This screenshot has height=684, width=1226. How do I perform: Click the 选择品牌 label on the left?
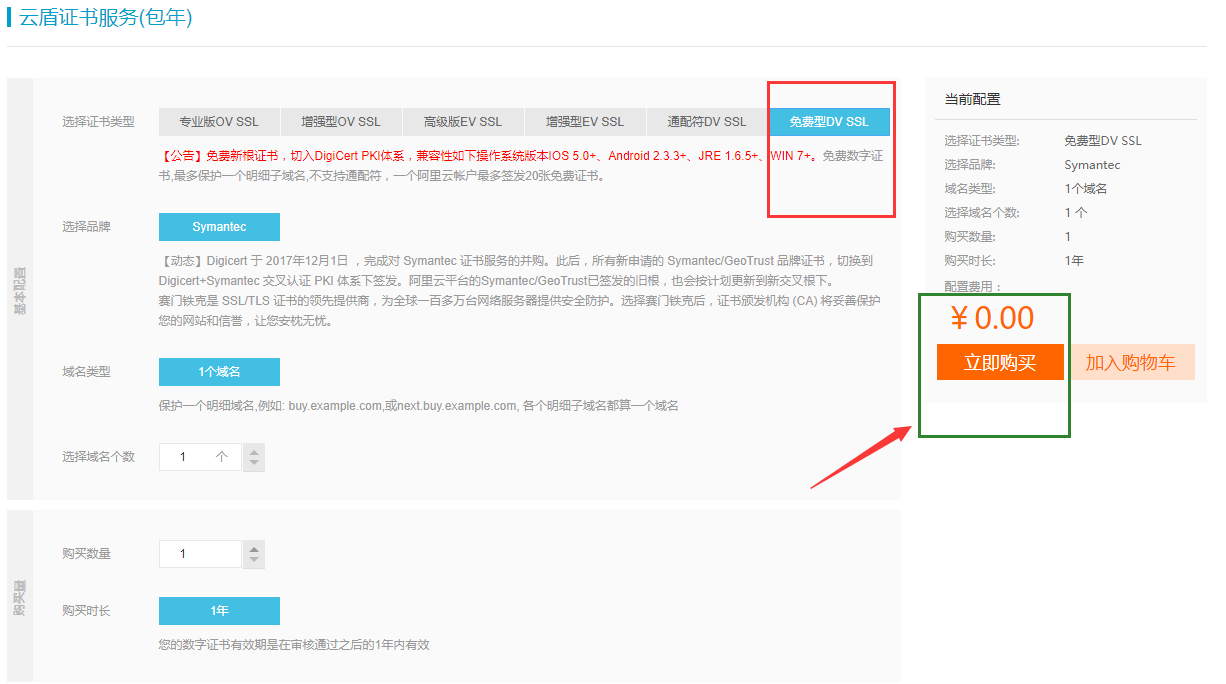click(x=86, y=227)
